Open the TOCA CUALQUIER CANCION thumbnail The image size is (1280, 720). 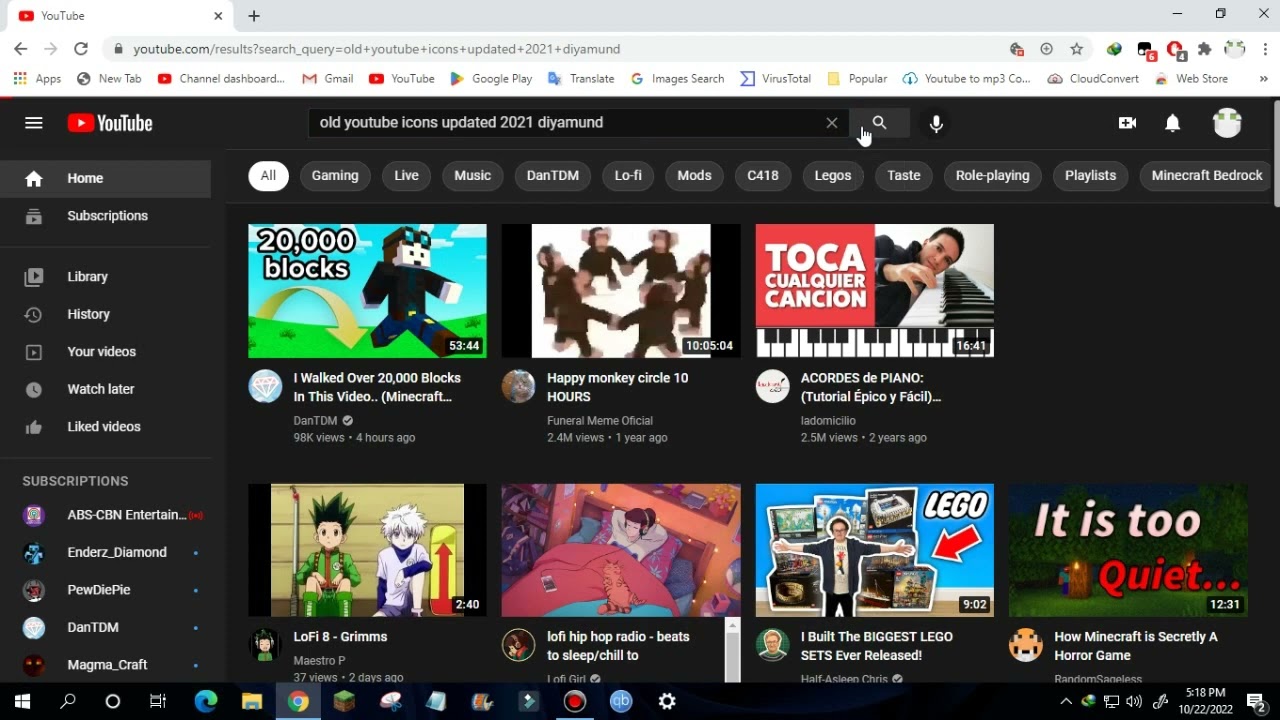coord(875,291)
